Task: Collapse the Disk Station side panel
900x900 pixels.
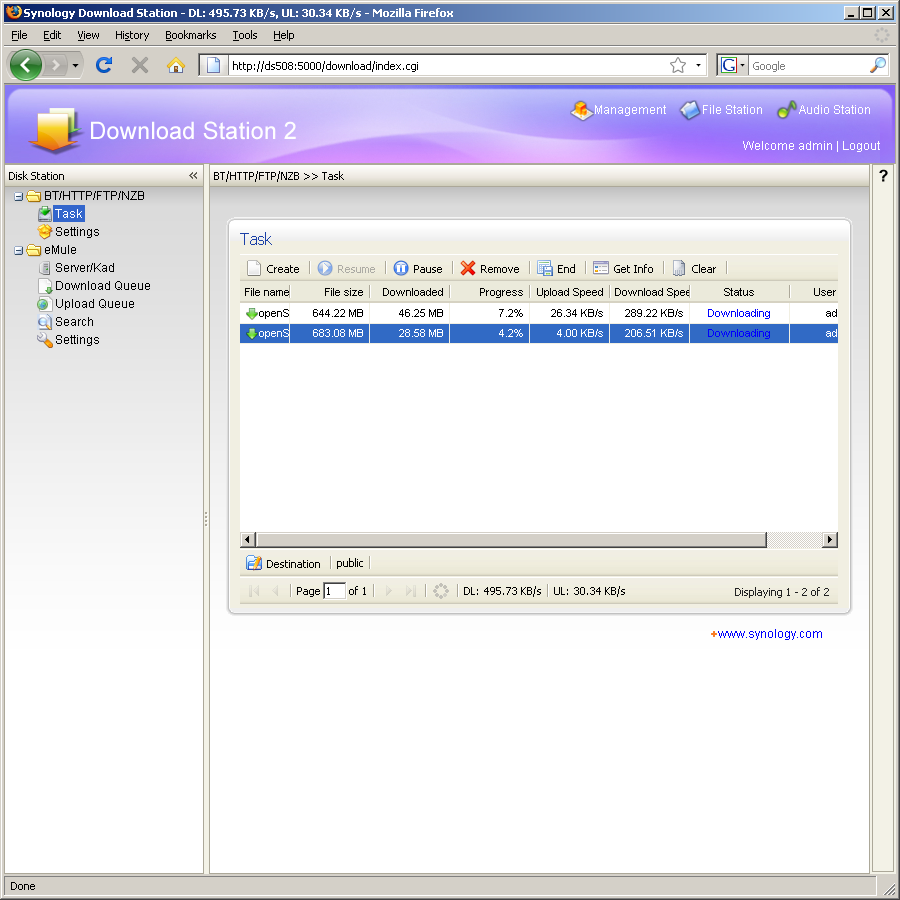Action: click(x=193, y=176)
